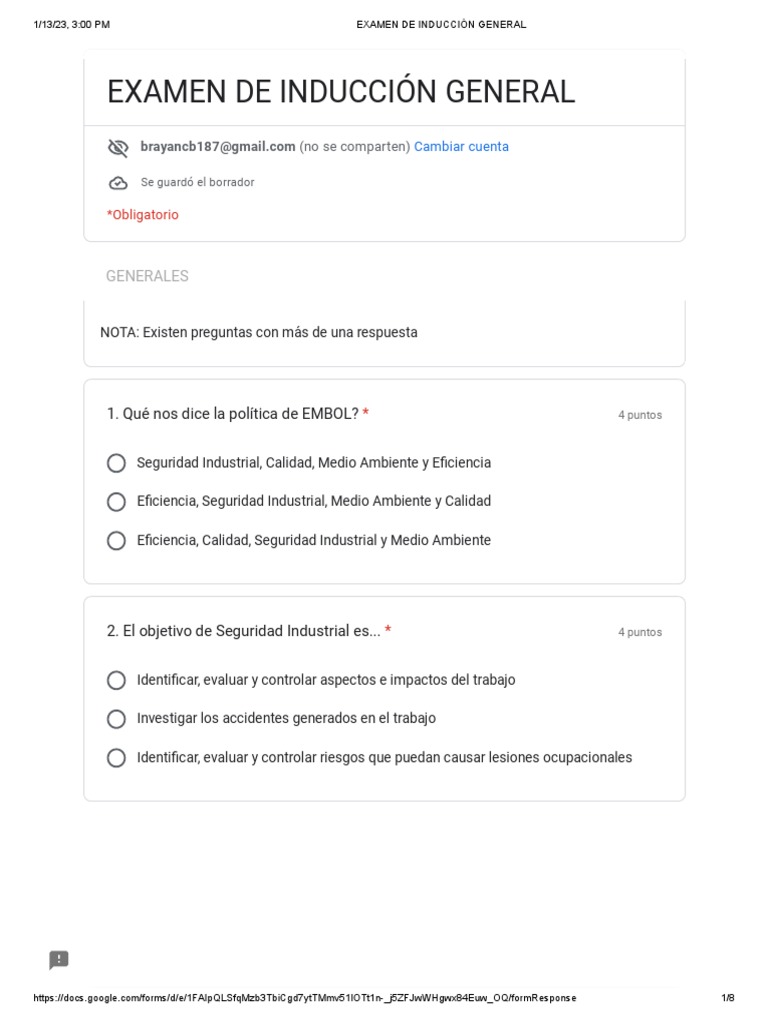This screenshot has width=768, height=1024.
Task: Click the 'EXAMEN DE INDUCCIÓN GENERAL' form title
Action: pyautogui.click(x=341, y=92)
